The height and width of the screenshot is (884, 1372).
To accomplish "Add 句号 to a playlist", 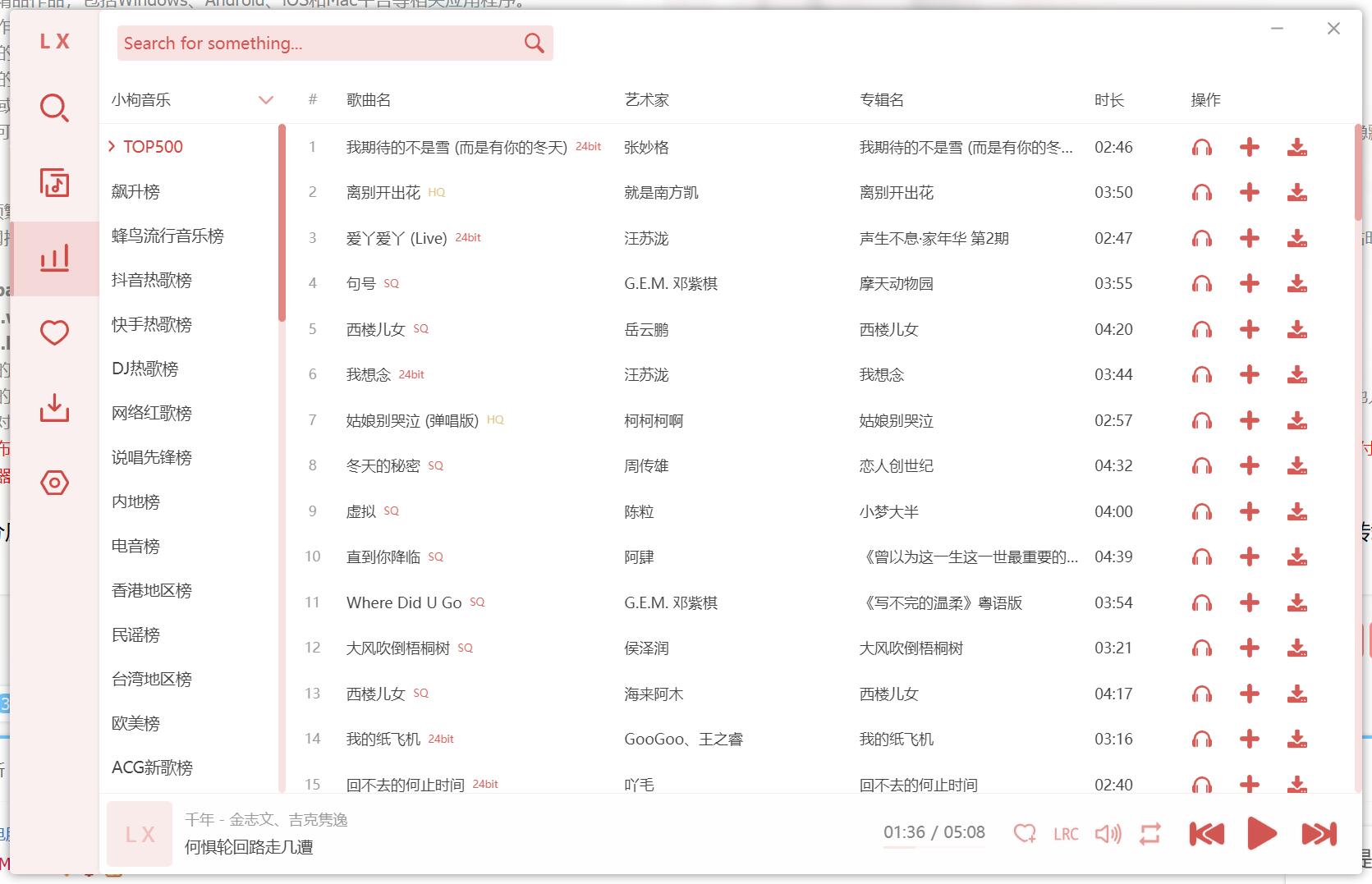I will tap(1249, 284).
